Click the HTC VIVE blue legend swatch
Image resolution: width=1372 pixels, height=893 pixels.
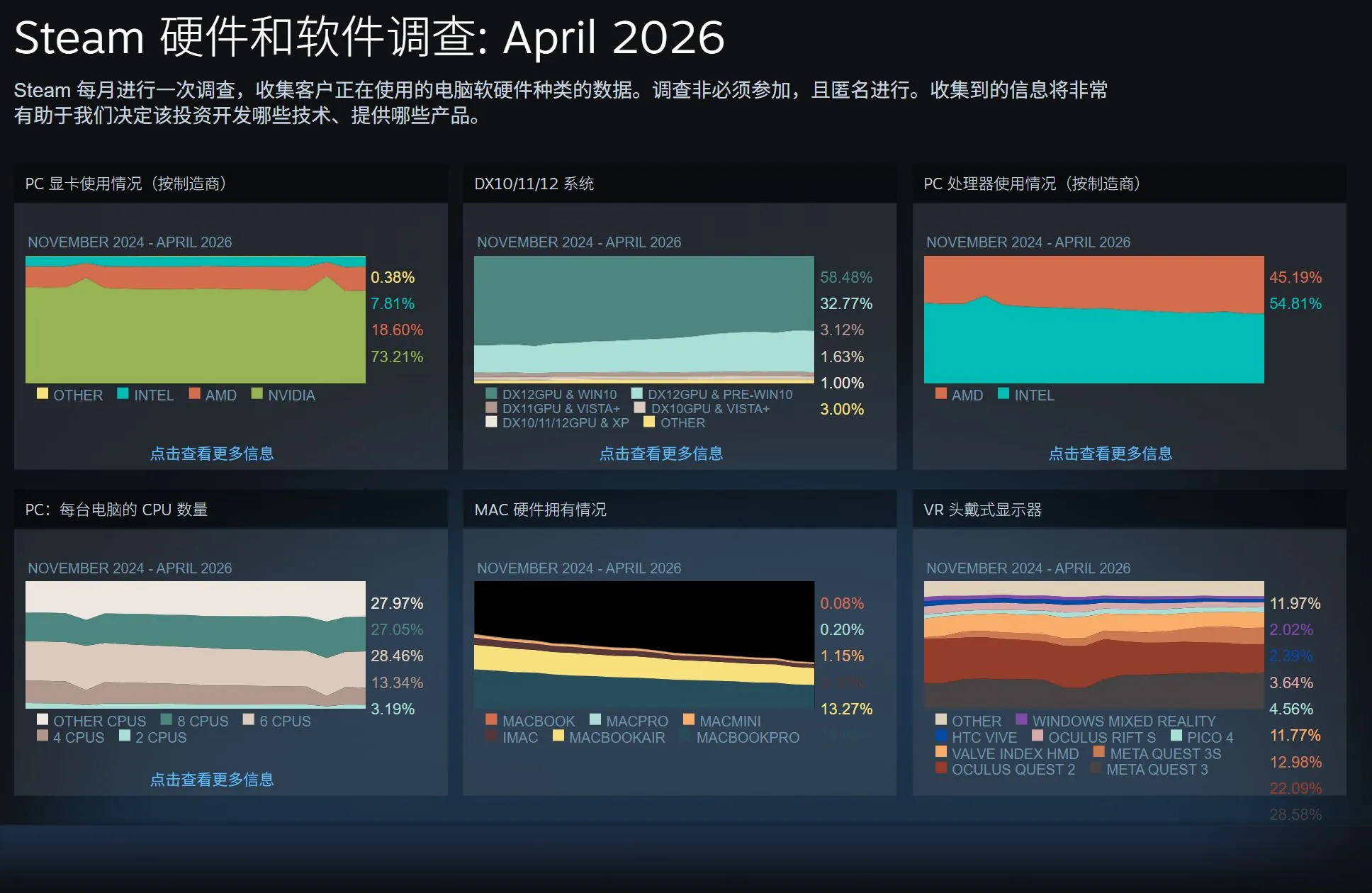[941, 736]
